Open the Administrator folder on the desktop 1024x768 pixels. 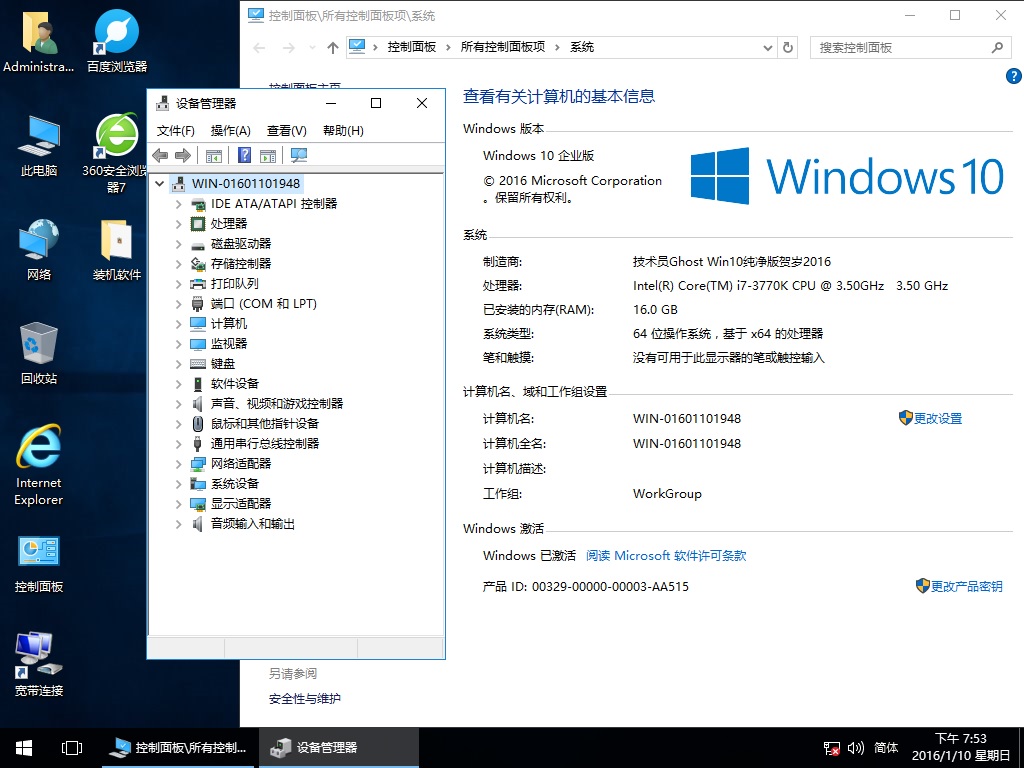[x=39, y=40]
